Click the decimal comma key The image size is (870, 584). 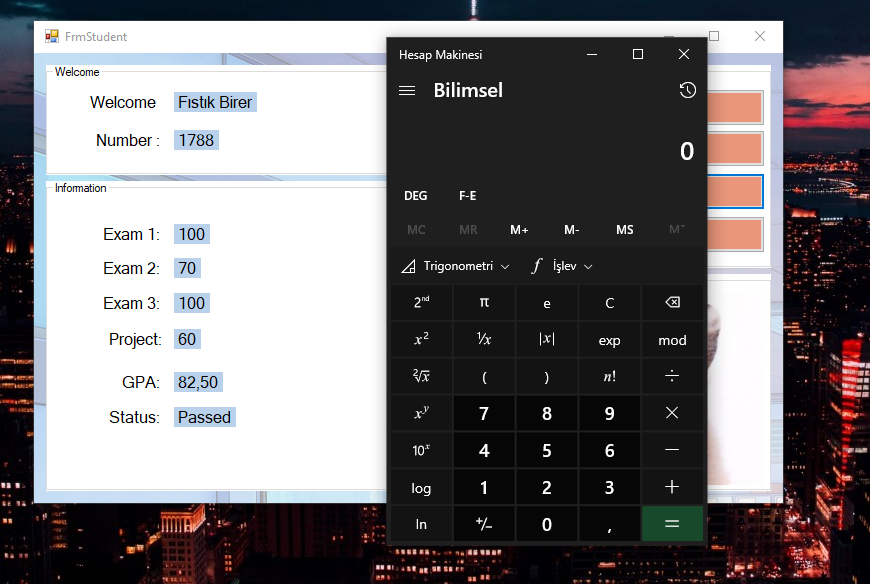tap(609, 524)
